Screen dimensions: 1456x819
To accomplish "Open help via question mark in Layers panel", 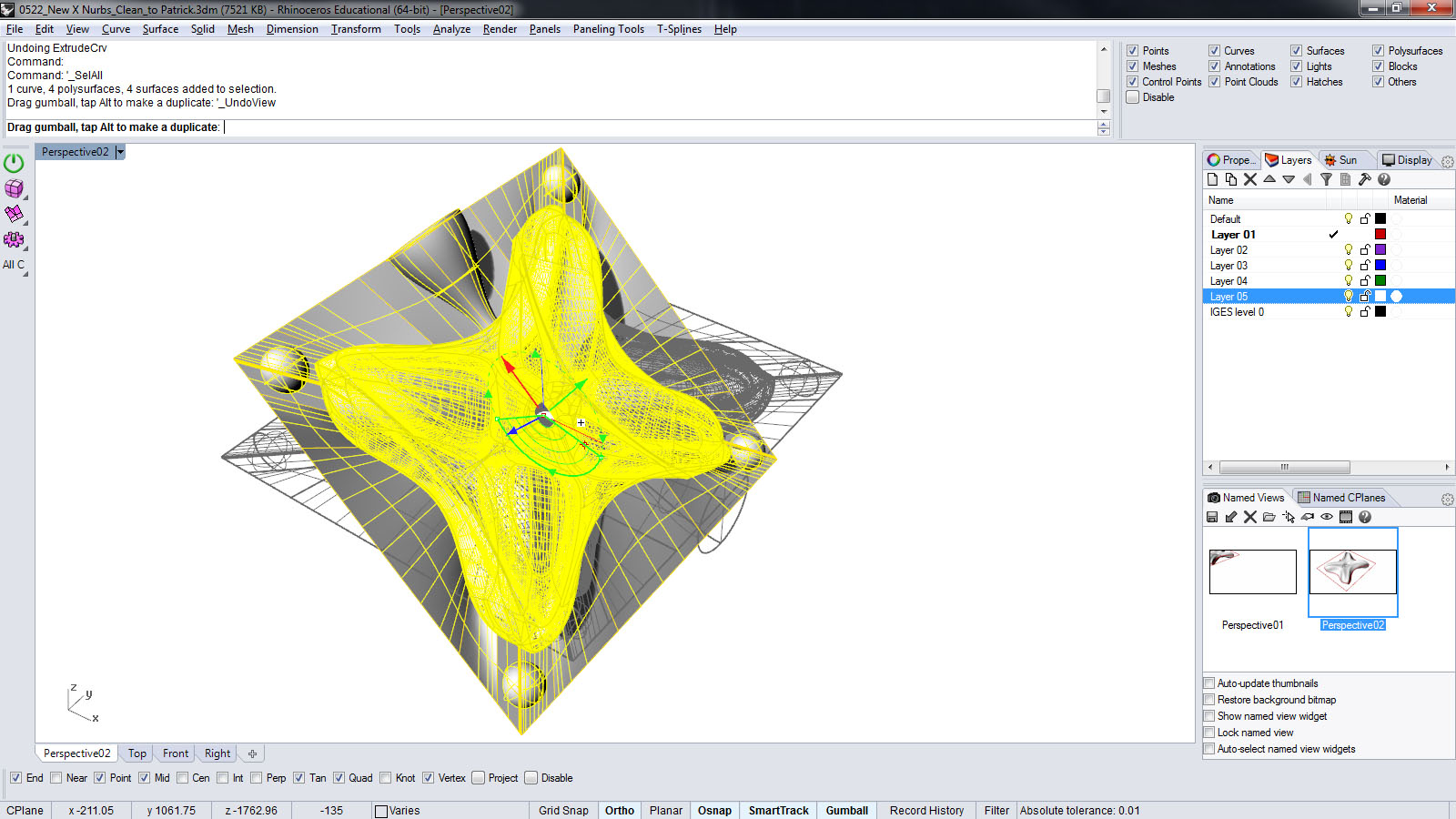I will click(x=1384, y=179).
